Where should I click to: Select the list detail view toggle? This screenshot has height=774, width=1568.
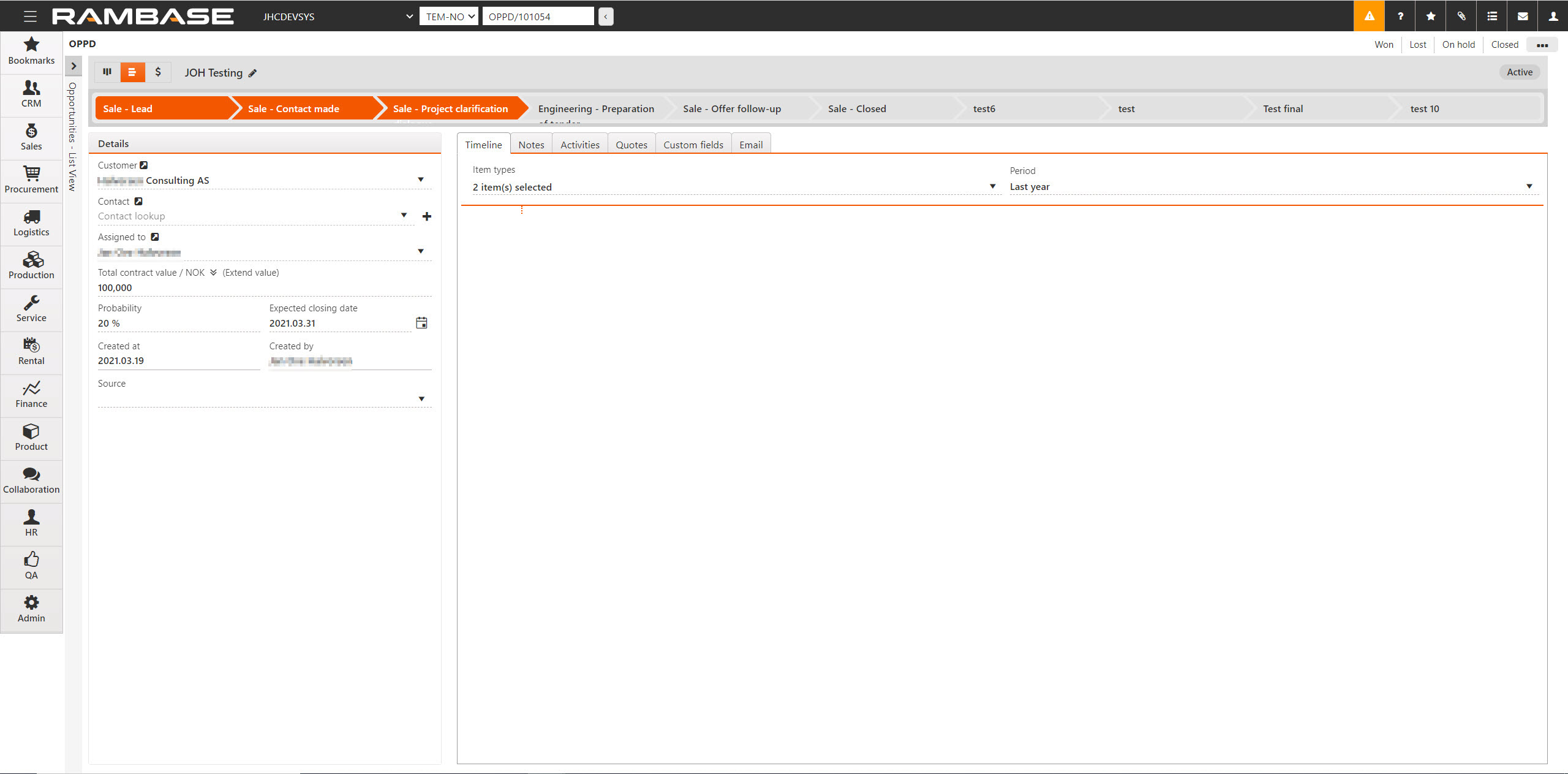(x=132, y=72)
